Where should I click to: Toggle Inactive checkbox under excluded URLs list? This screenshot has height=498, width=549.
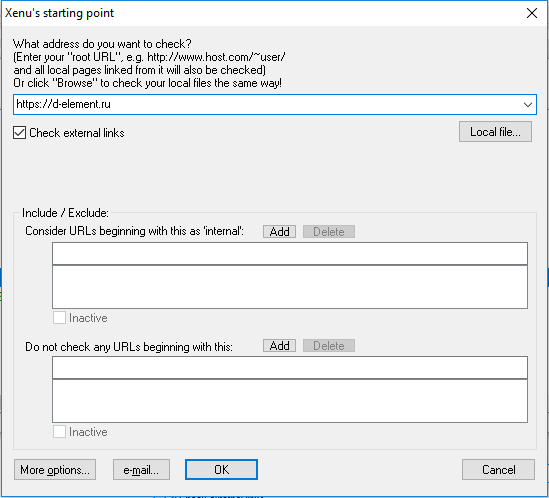(x=59, y=432)
